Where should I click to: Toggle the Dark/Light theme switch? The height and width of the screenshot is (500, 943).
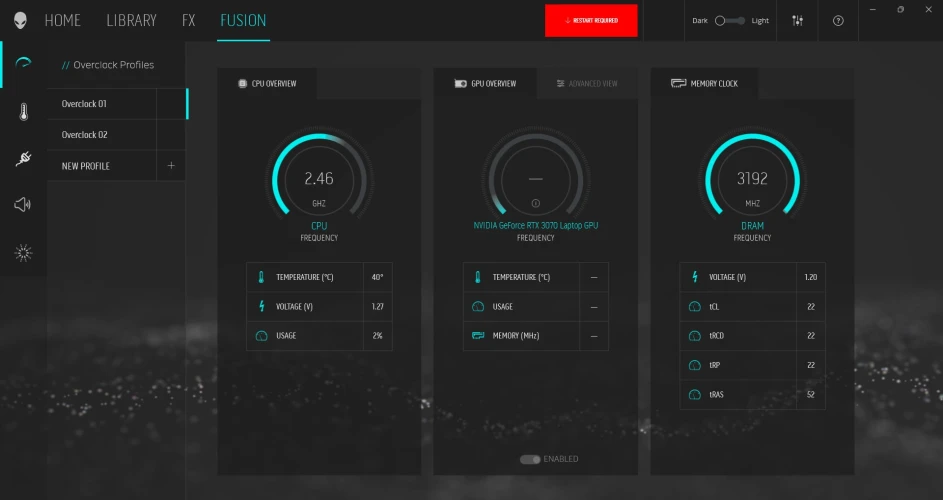point(729,21)
